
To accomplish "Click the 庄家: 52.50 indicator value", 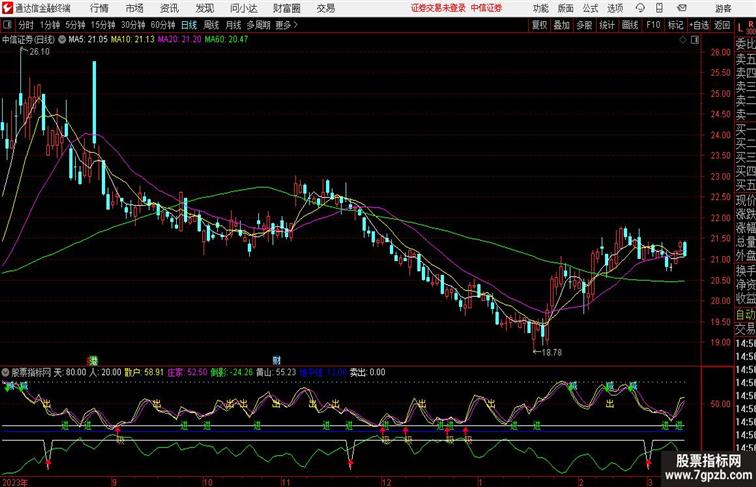I will pyautogui.click(x=187, y=373).
